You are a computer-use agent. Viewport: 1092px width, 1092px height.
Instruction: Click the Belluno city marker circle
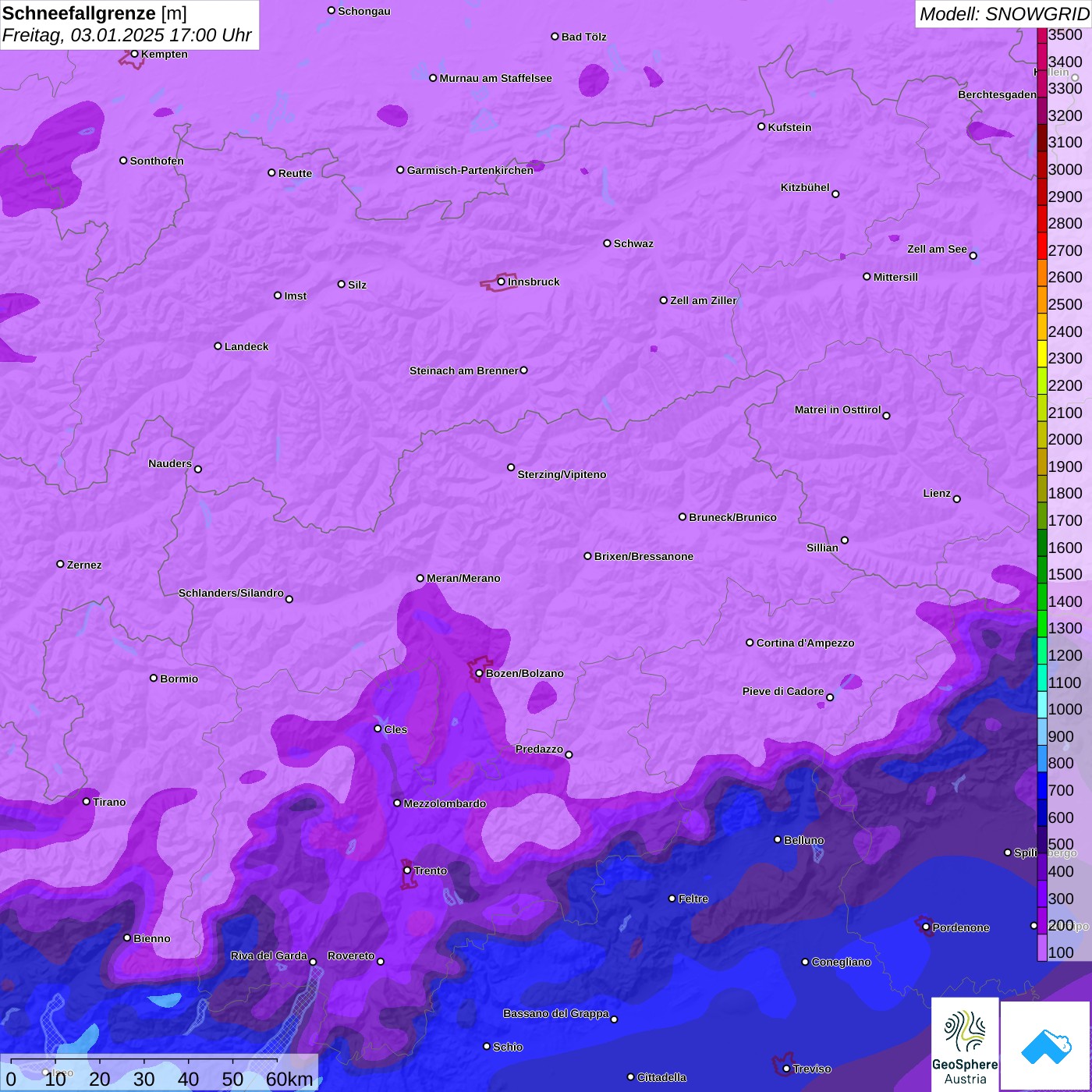pos(777,839)
